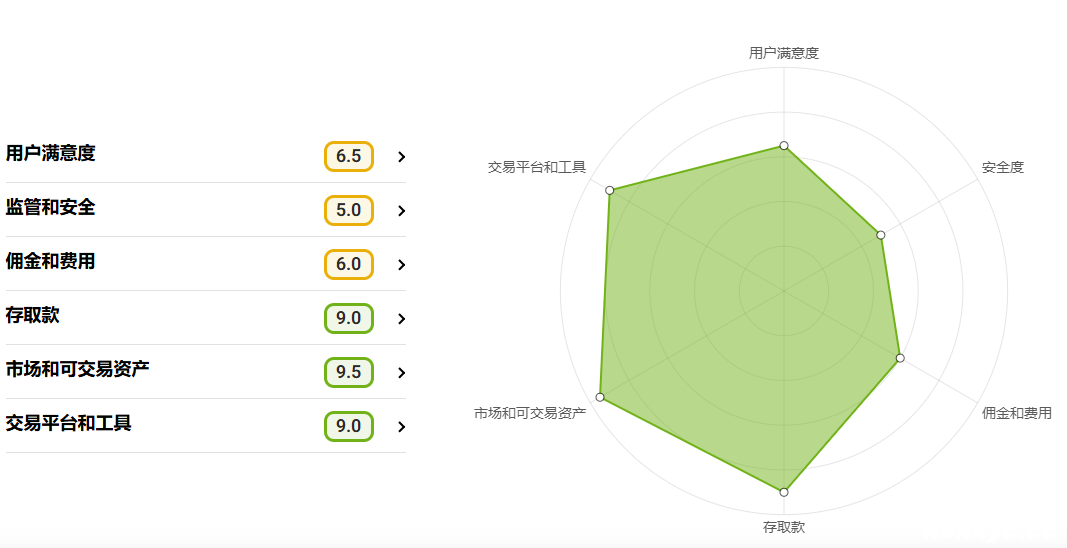Click the radar data point for 存取款

coord(784,492)
